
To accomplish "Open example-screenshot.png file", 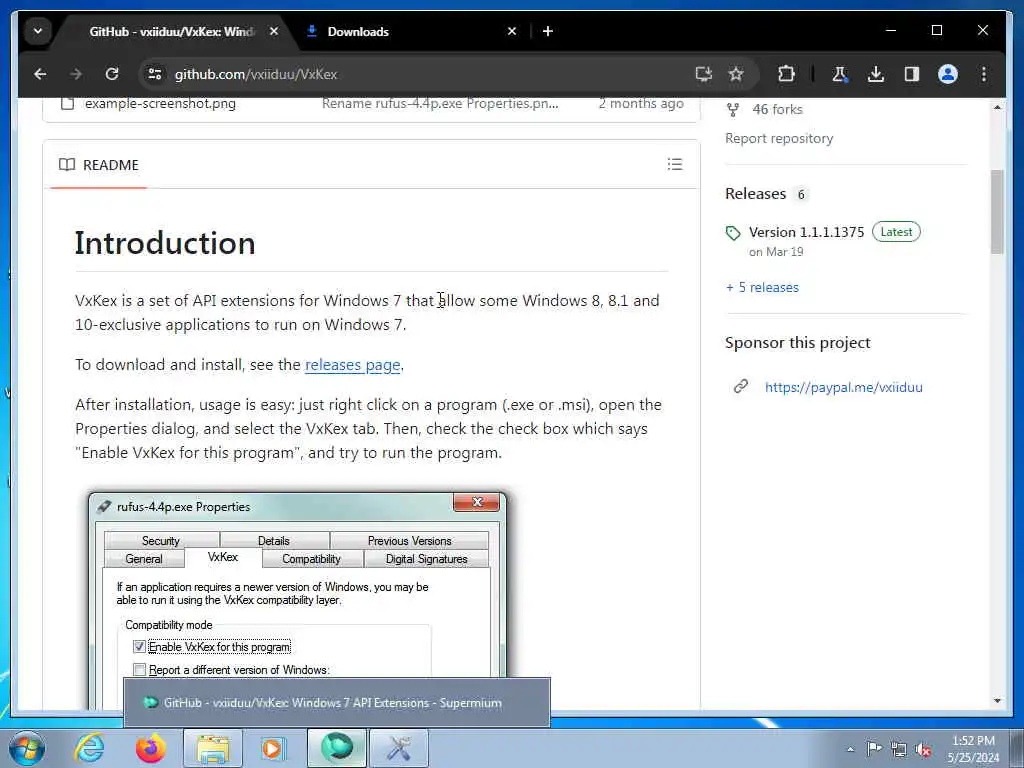I will tap(160, 103).
